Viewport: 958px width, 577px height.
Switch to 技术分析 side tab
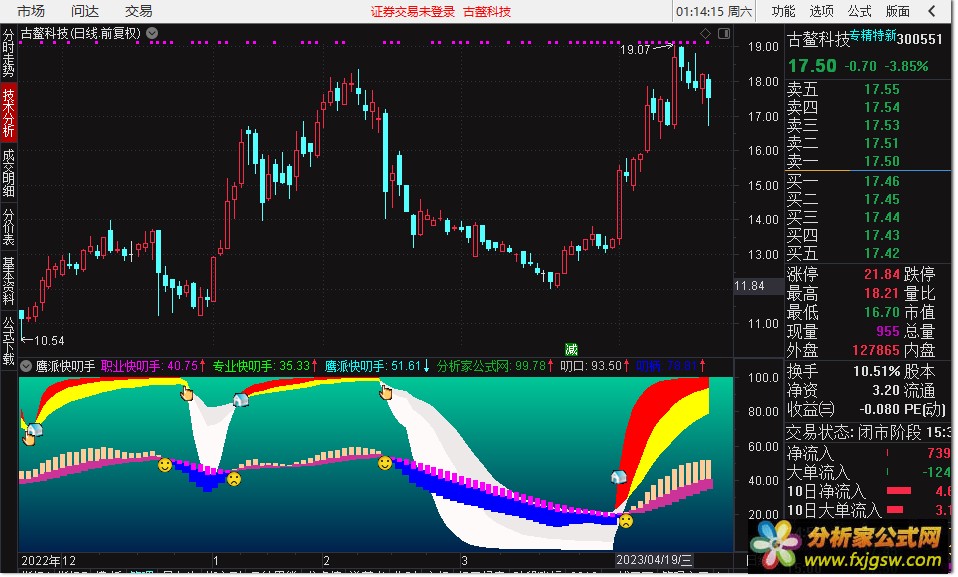click(9, 112)
